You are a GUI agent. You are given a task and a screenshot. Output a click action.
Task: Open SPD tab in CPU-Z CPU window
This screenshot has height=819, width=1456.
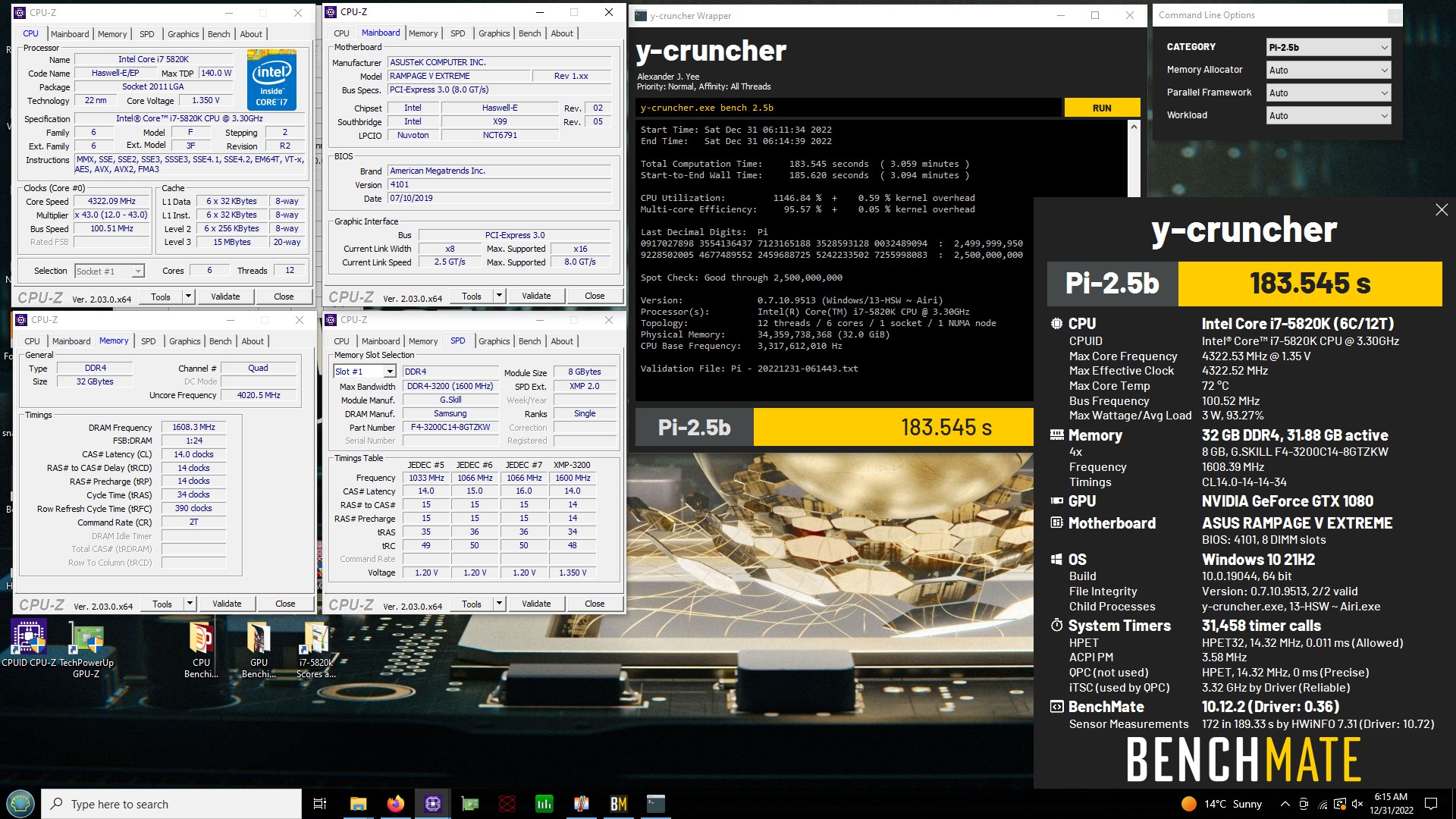[147, 34]
